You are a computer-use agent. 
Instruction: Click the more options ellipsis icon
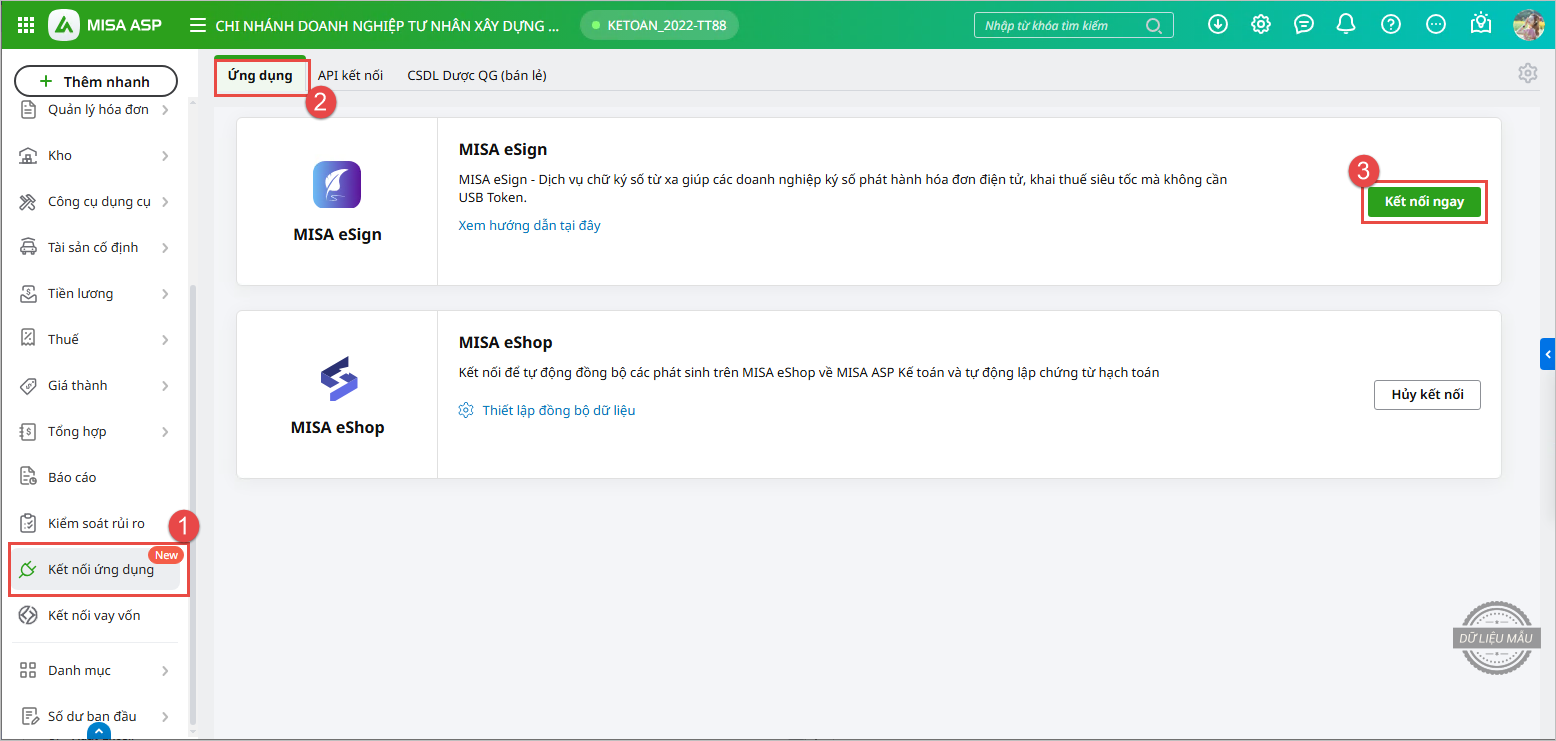pyautogui.click(x=1436, y=25)
